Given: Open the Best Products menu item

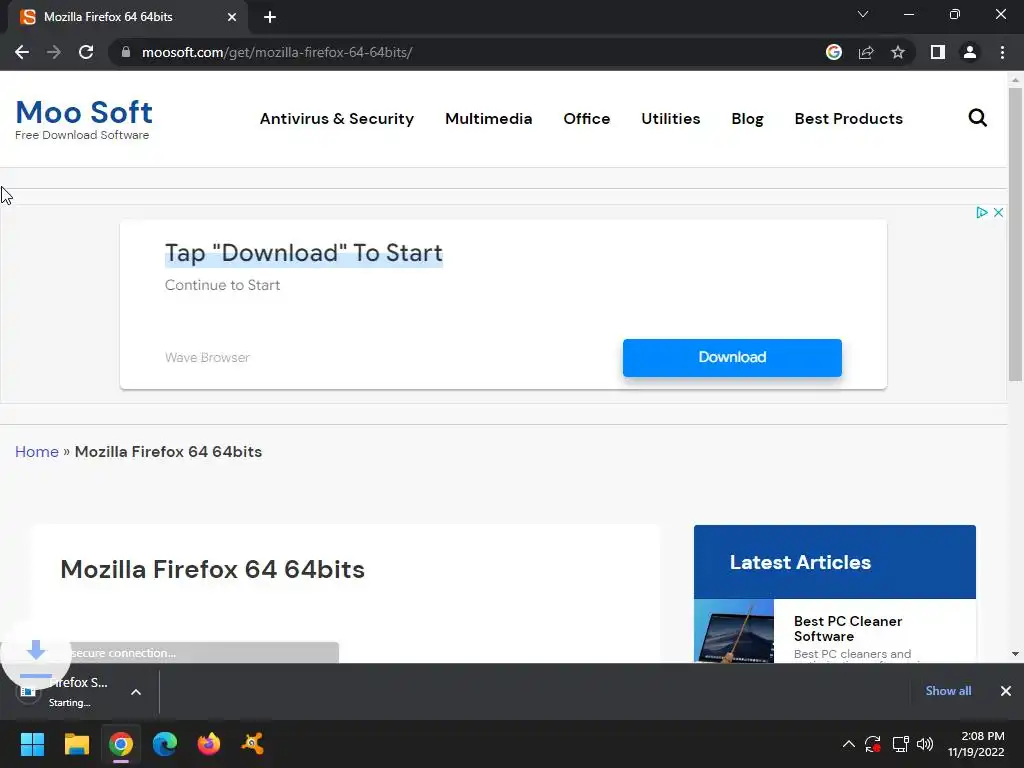Looking at the screenshot, I should click(x=848, y=119).
